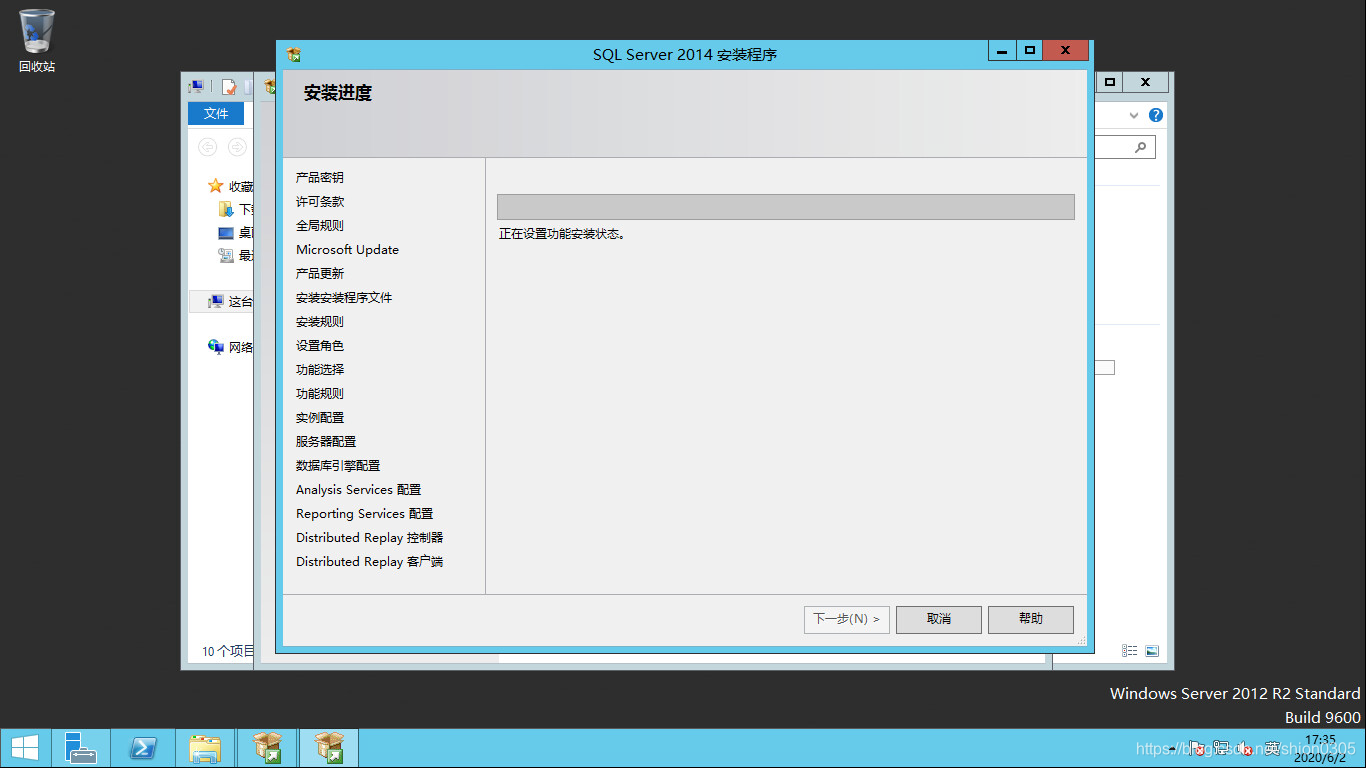
Task: Select Reporting Services configuration step
Action: coord(364,513)
